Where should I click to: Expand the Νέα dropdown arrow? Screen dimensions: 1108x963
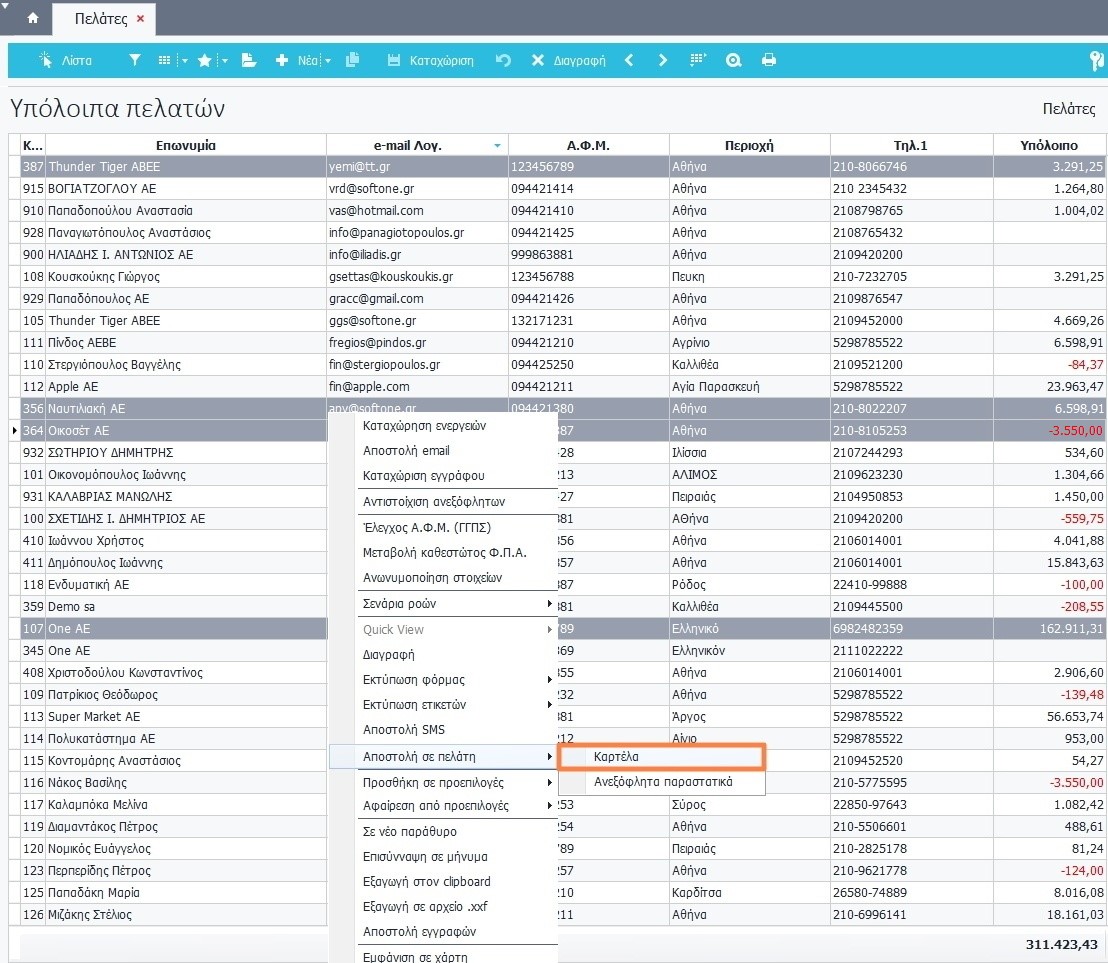click(328, 61)
